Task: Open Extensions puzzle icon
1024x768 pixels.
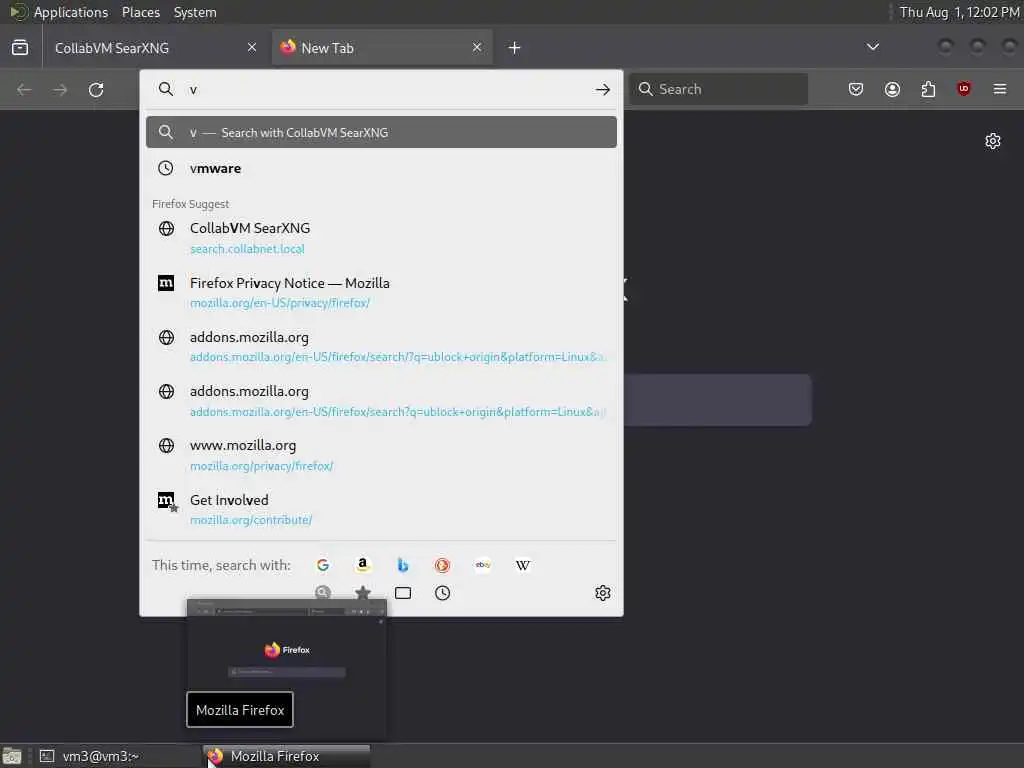Action: 928,89
